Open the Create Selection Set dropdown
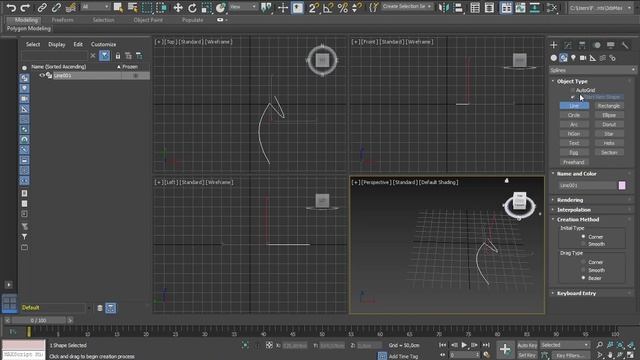 click(407, 7)
